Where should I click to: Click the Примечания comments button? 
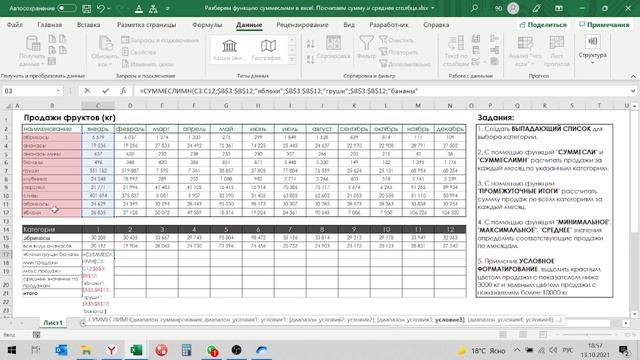click(604, 25)
